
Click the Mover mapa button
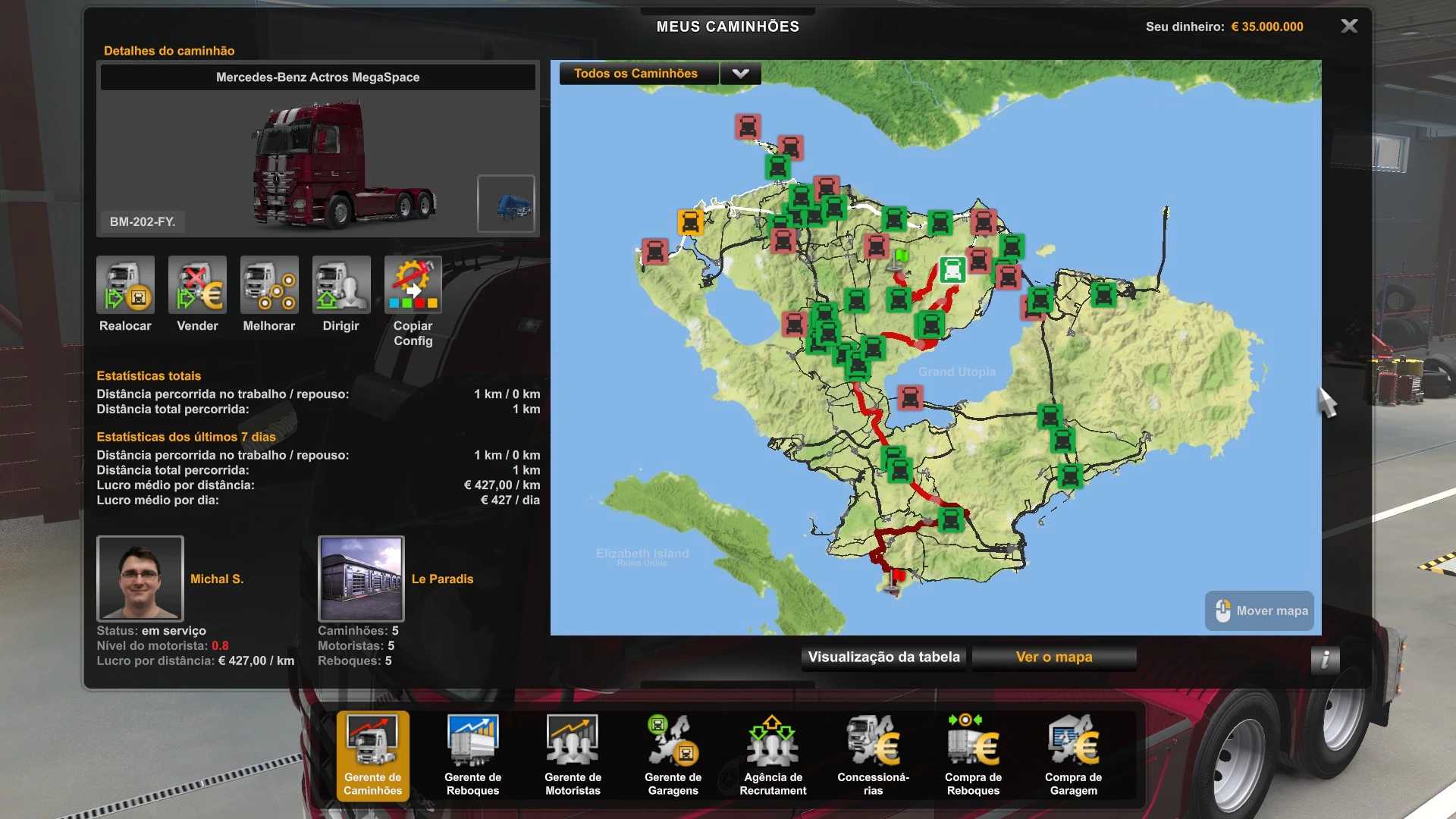(1260, 610)
